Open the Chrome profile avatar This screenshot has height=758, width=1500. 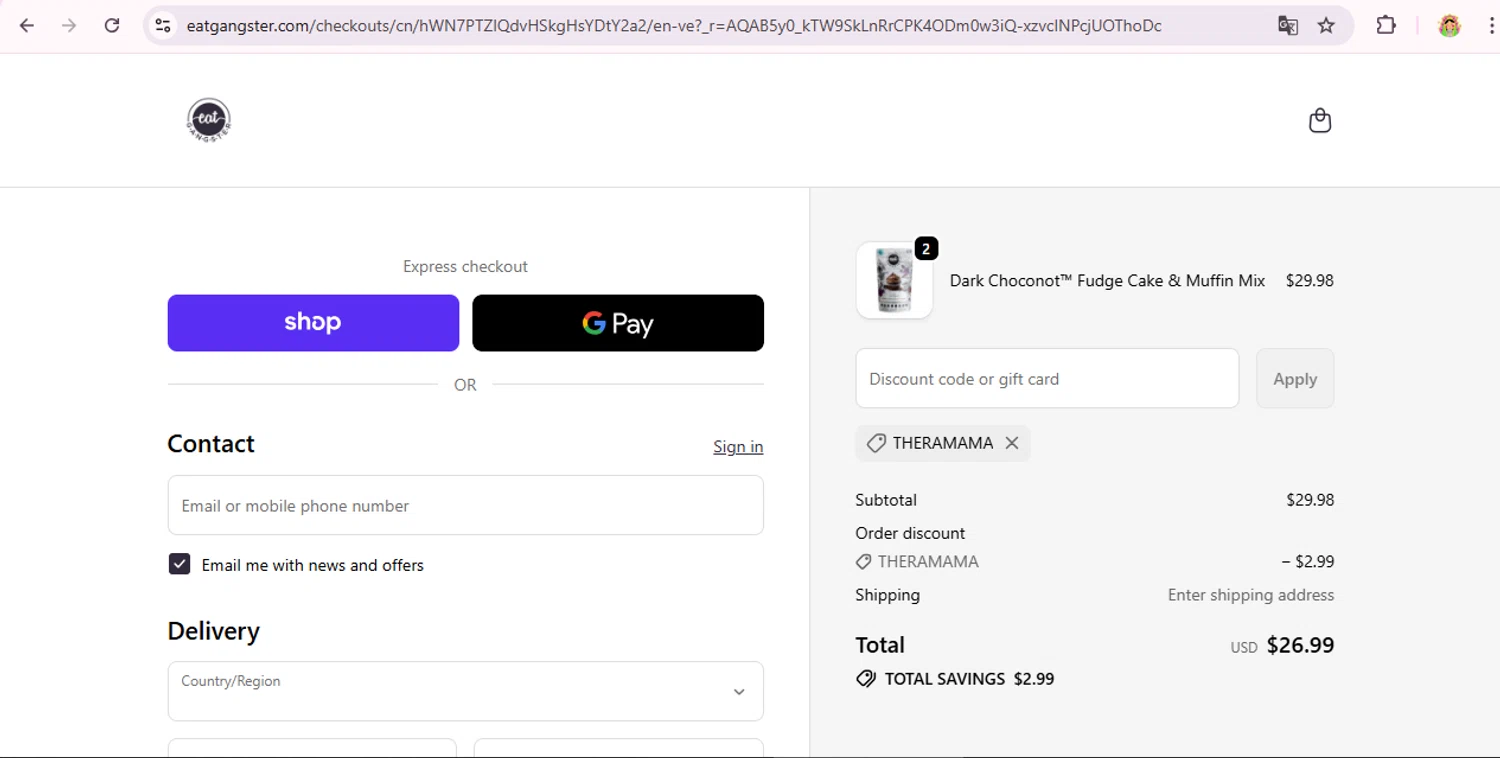coord(1449,26)
